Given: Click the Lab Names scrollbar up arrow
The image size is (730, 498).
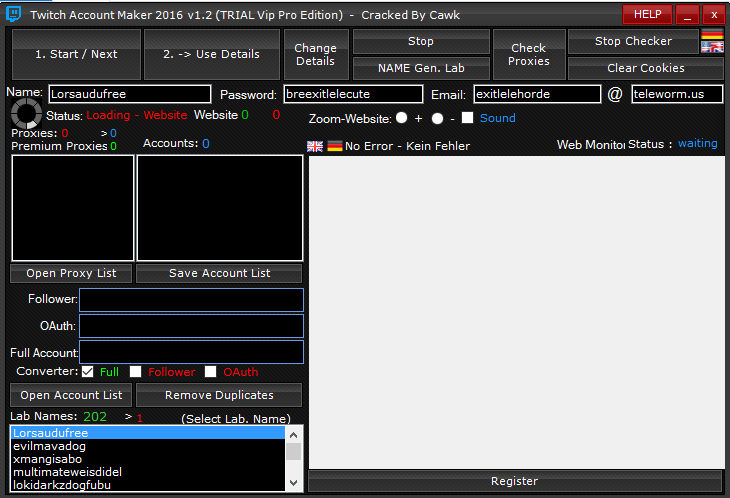Looking at the screenshot, I should (294, 435).
